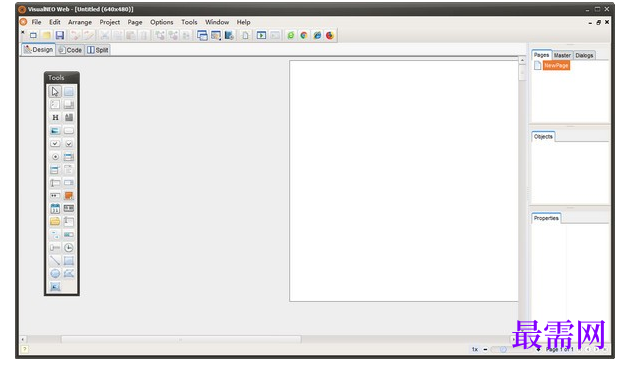Pick the heading H tool

click(x=55, y=117)
